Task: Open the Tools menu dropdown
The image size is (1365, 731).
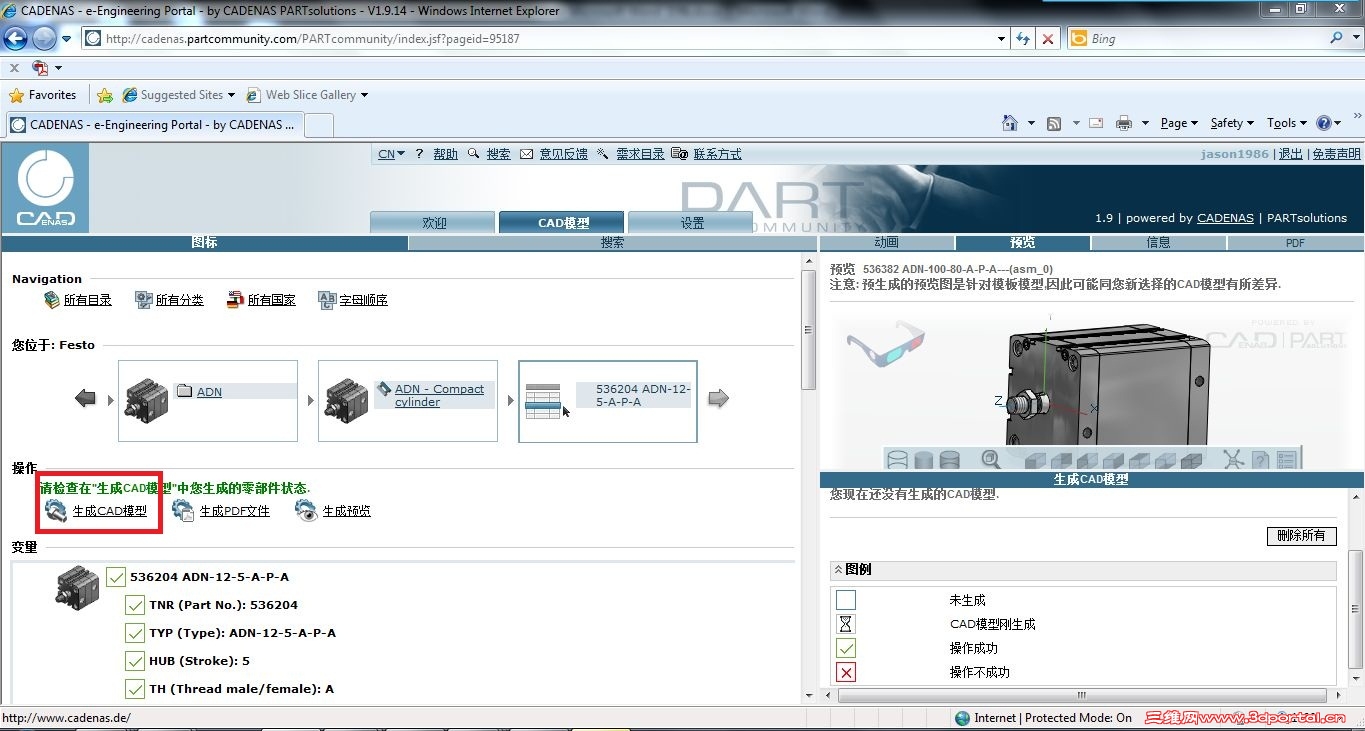Action: (1287, 123)
